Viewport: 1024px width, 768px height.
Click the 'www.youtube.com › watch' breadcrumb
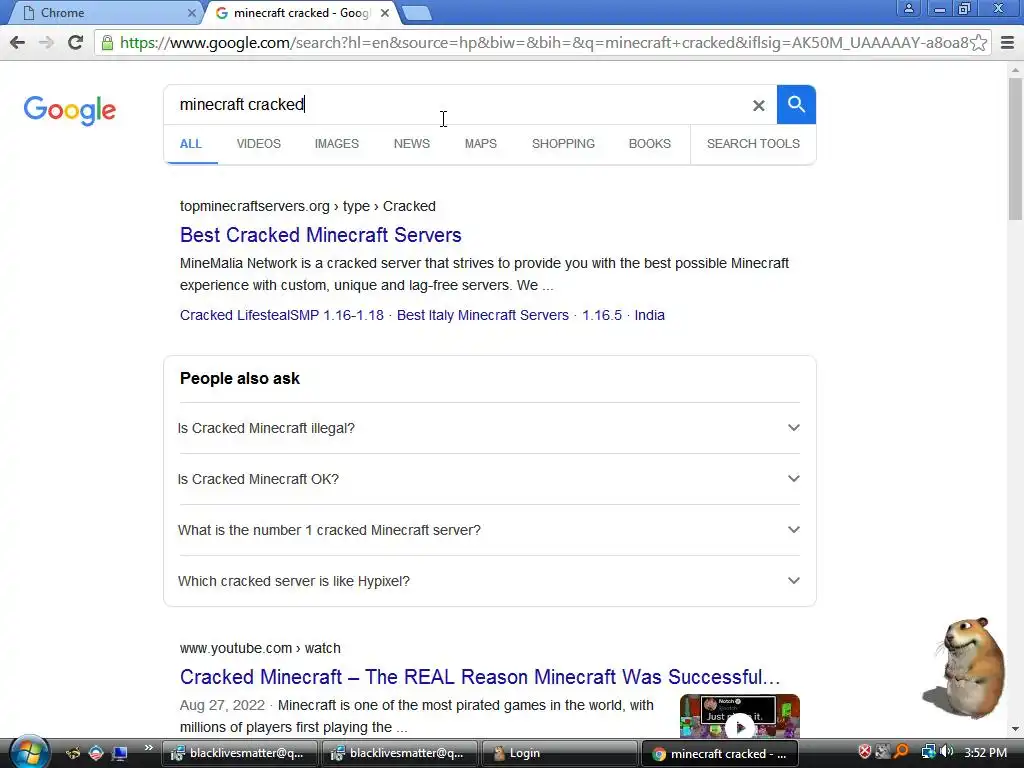pyautogui.click(x=260, y=648)
